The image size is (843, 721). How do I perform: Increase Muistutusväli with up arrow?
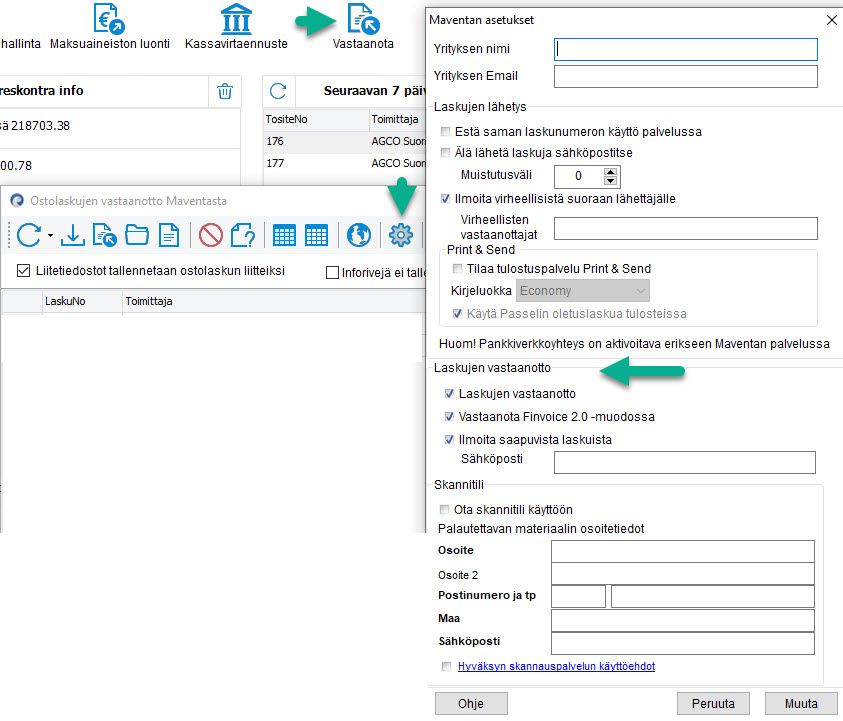click(x=610, y=172)
